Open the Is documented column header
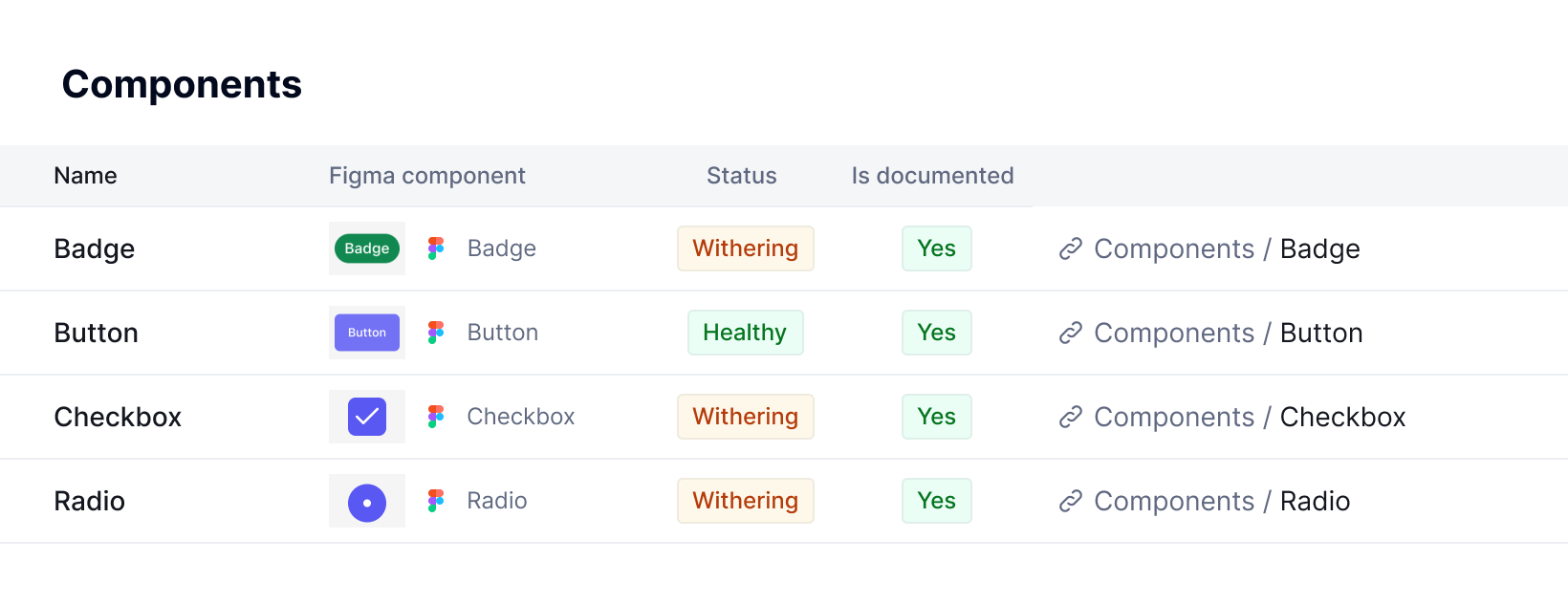This screenshot has height=604, width=1568. click(932, 176)
